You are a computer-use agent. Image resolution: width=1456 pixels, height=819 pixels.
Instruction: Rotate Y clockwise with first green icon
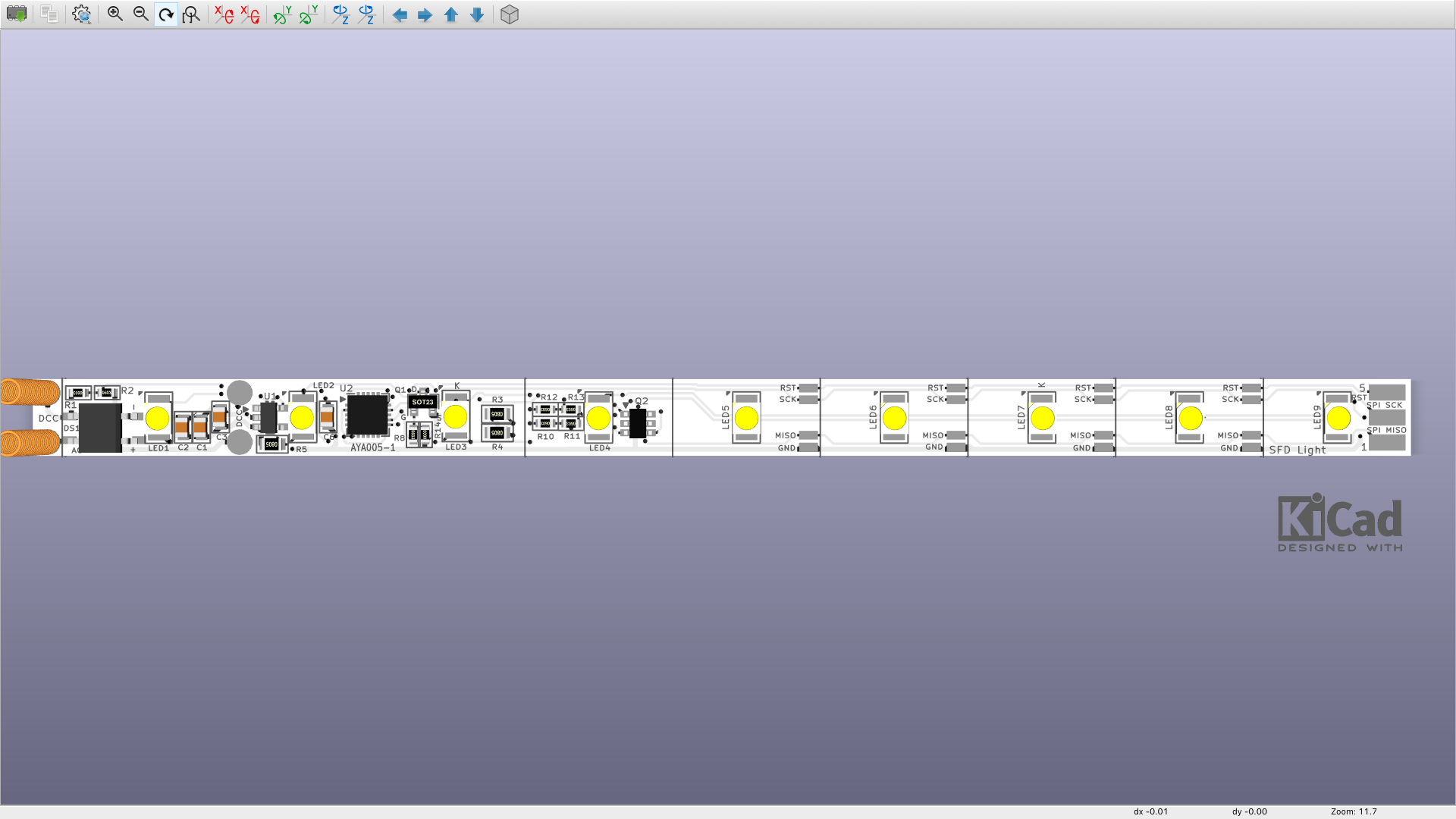pyautogui.click(x=283, y=14)
